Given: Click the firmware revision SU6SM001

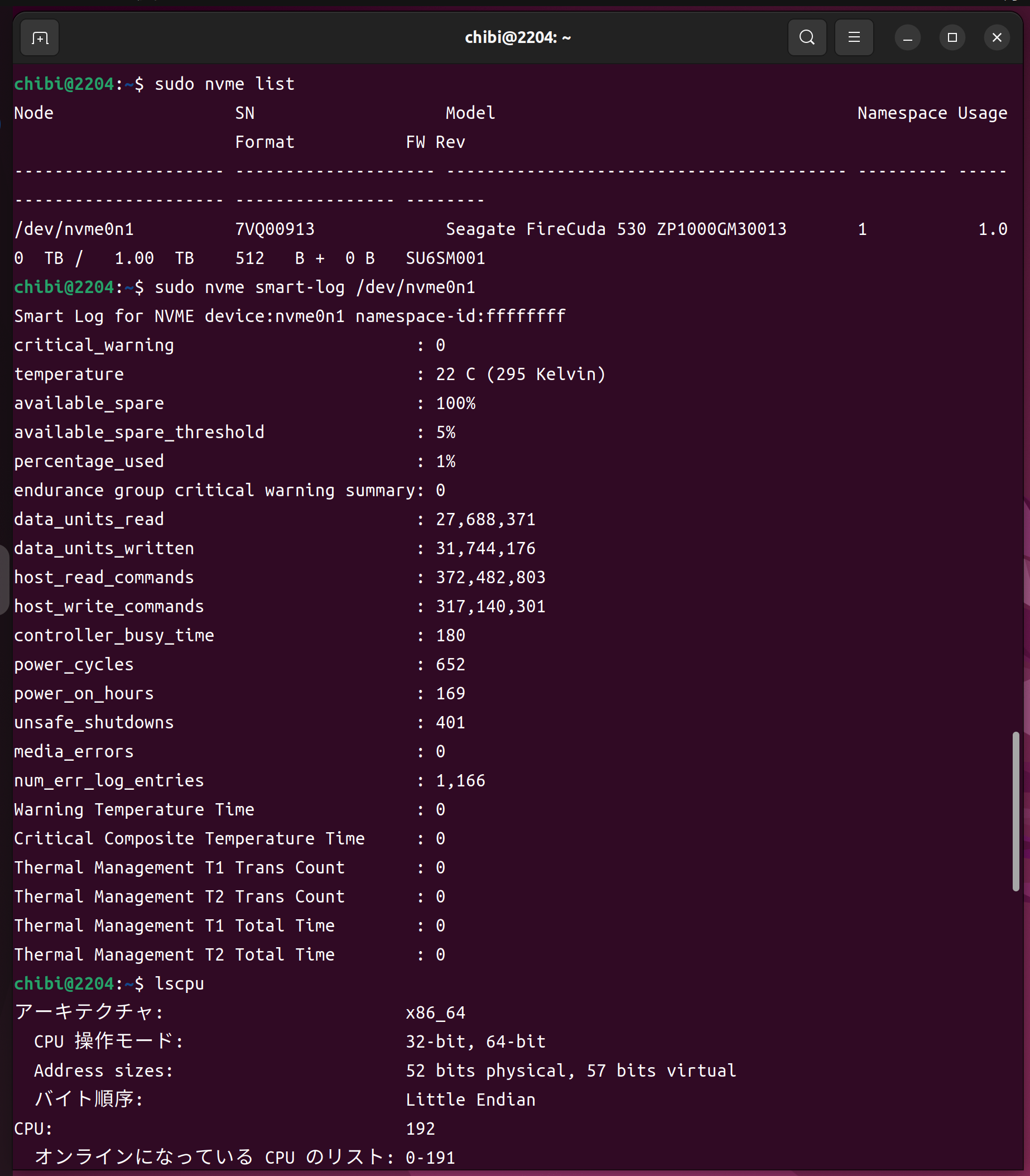Looking at the screenshot, I should coord(445,258).
